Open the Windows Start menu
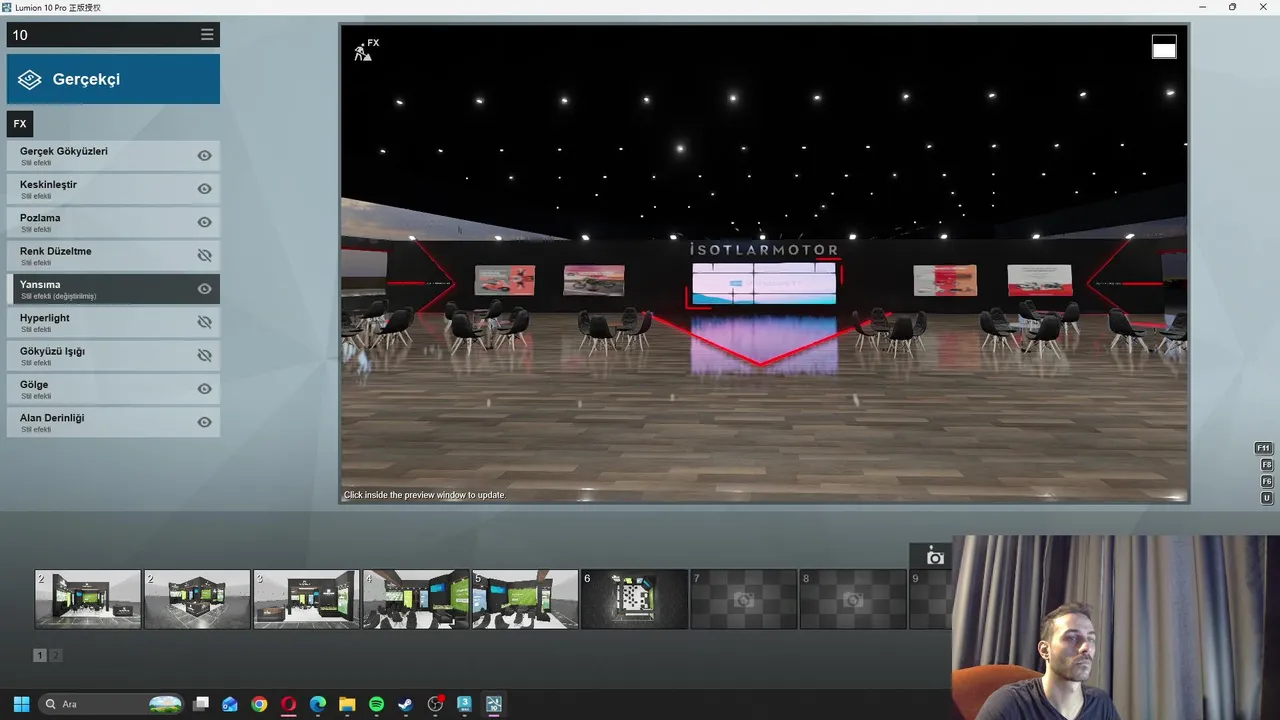This screenshot has width=1280, height=720. pos(21,704)
